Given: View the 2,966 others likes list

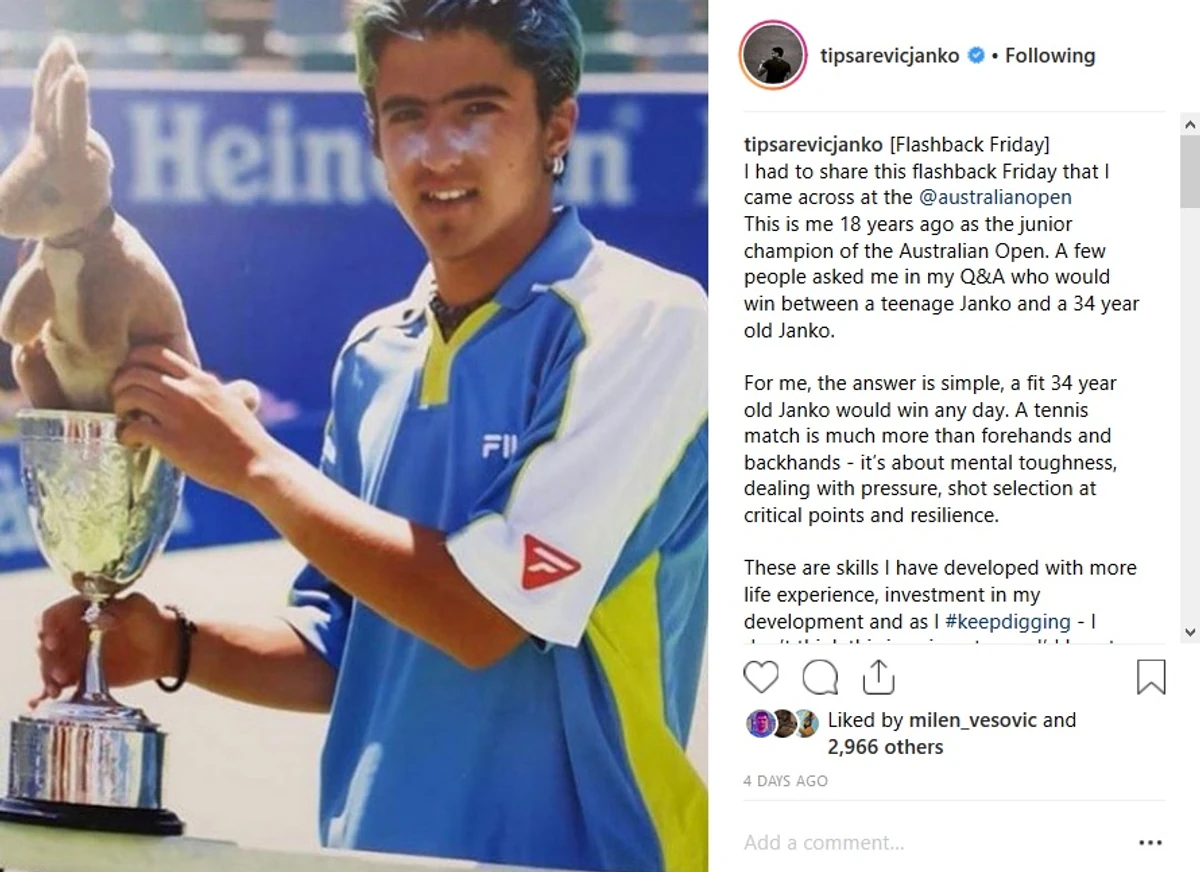Looking at the screenshot, I should 885,747.
